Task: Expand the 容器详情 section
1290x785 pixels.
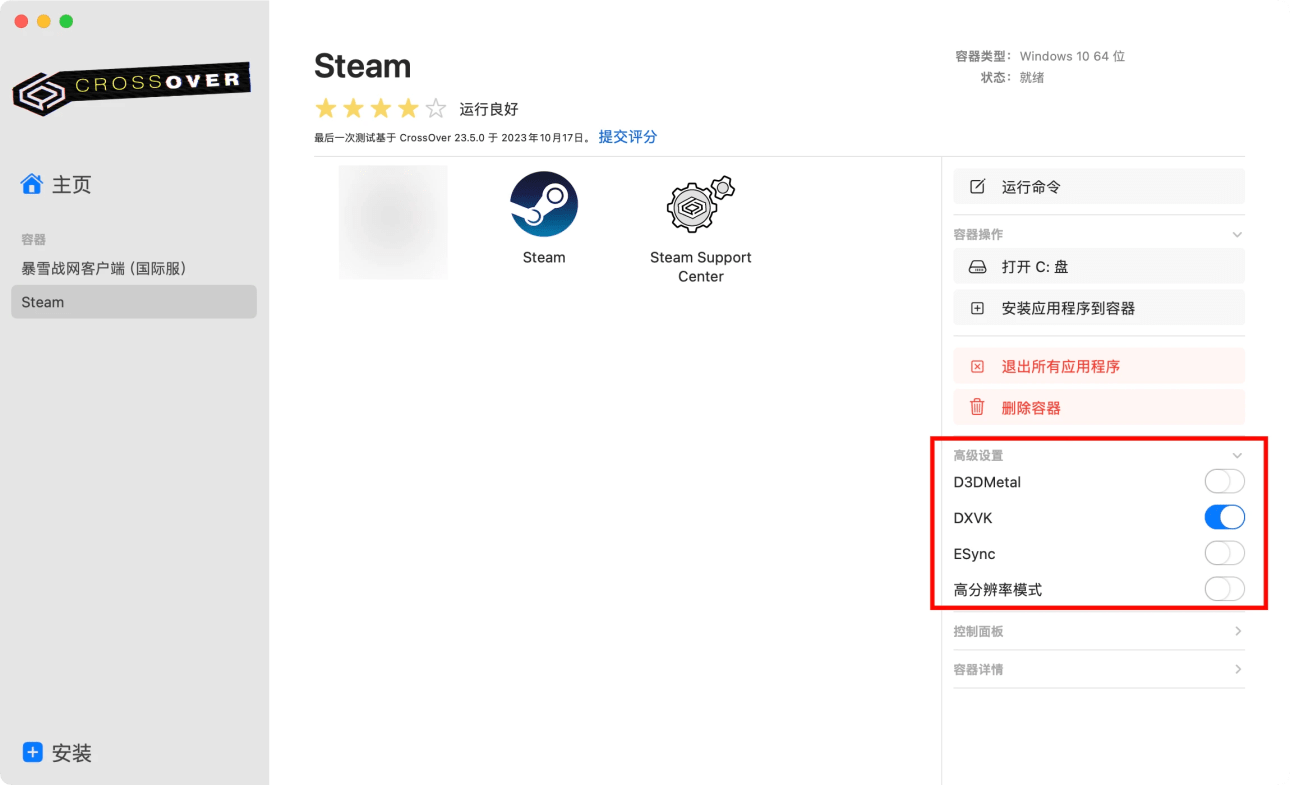Action: coord(1237,670)
